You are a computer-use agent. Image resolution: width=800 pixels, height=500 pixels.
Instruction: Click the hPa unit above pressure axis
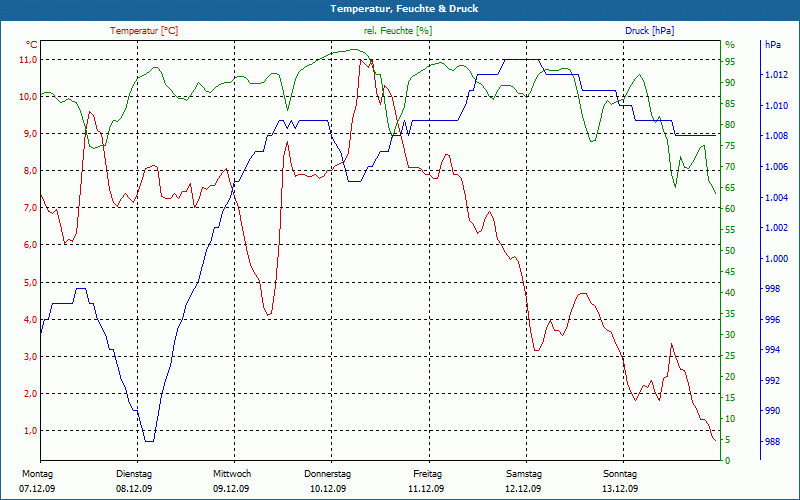point(773,45)
